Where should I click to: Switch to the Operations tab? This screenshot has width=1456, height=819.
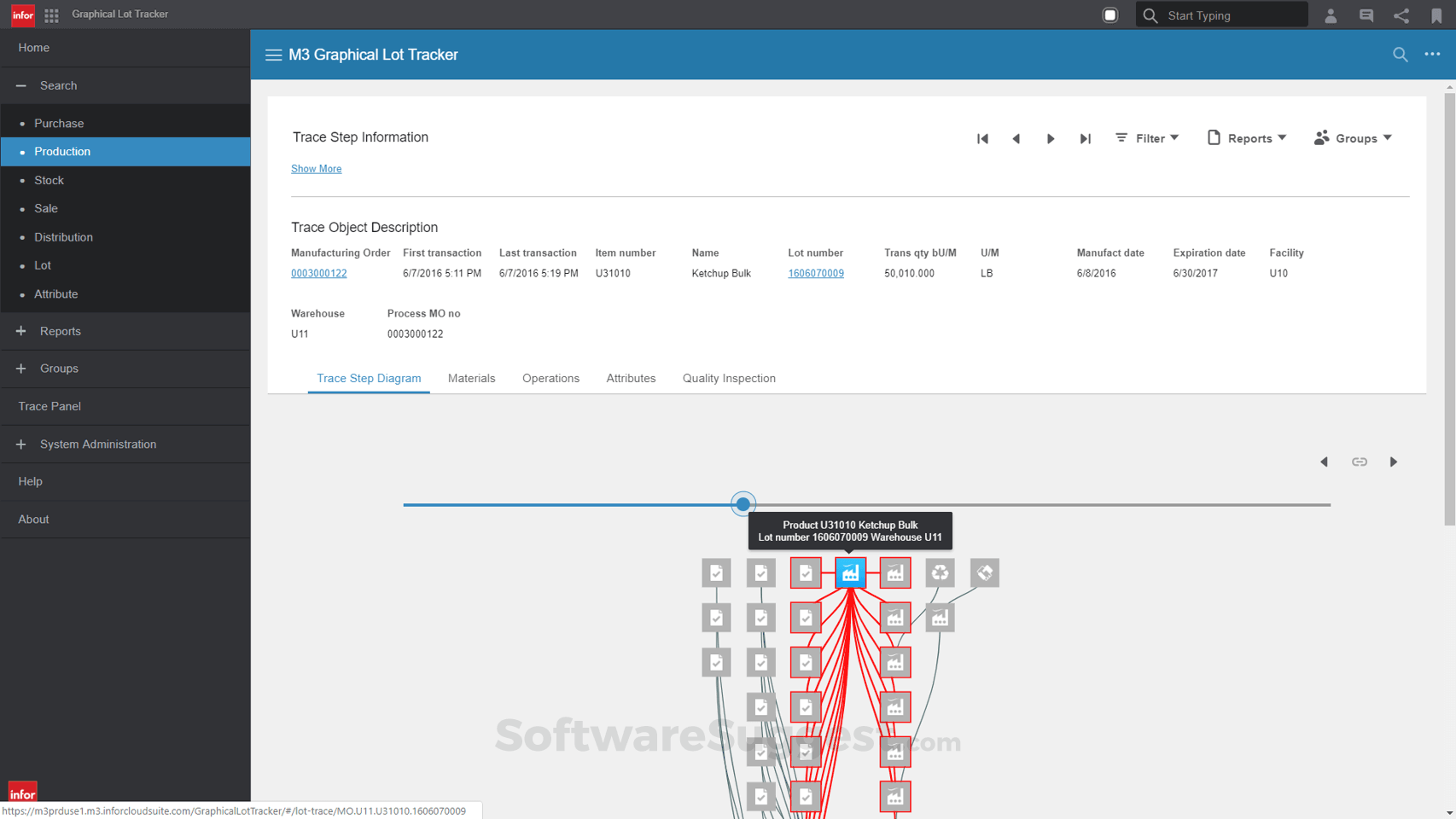[550, 379]
